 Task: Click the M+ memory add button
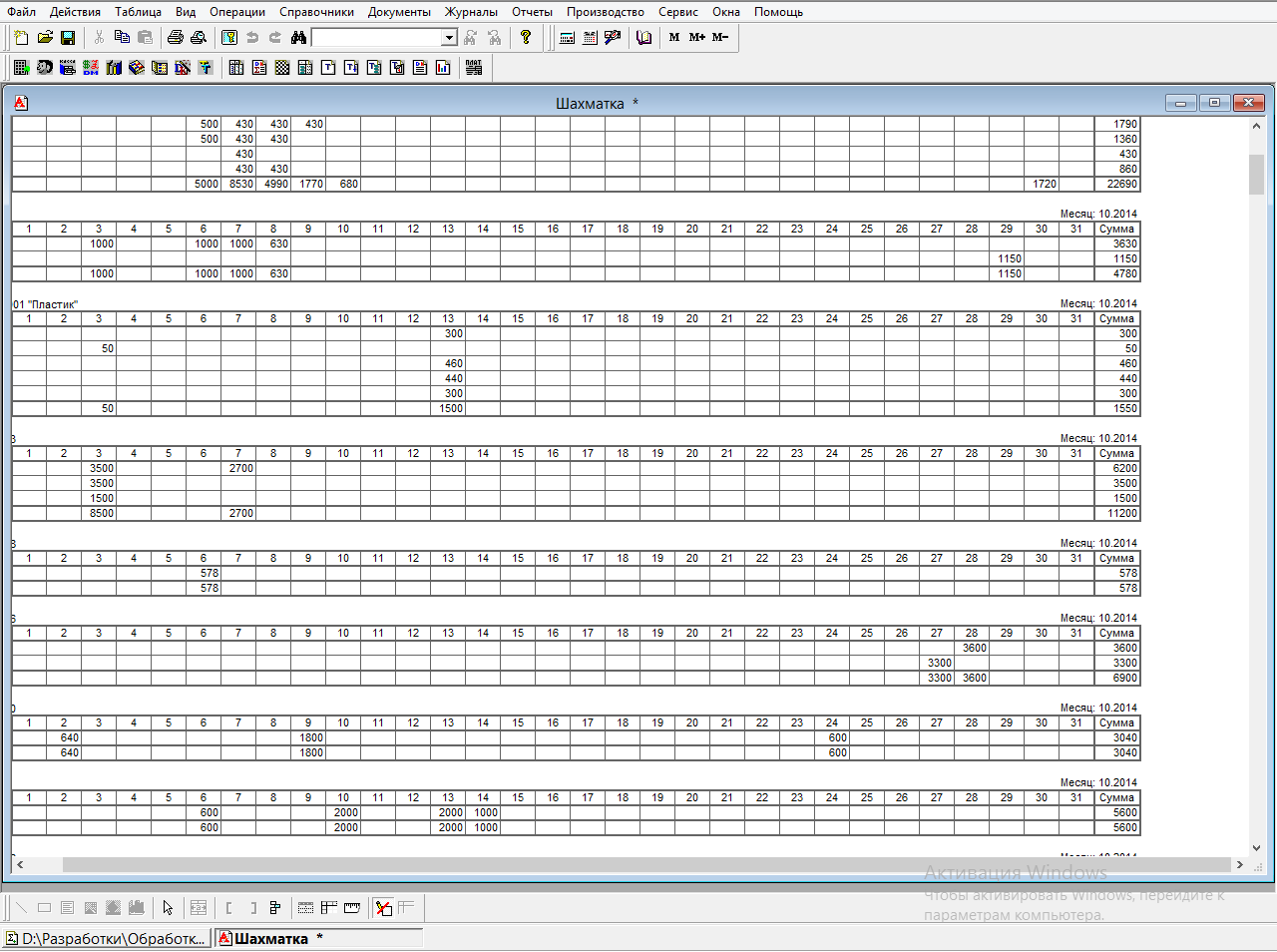point(697,37)
